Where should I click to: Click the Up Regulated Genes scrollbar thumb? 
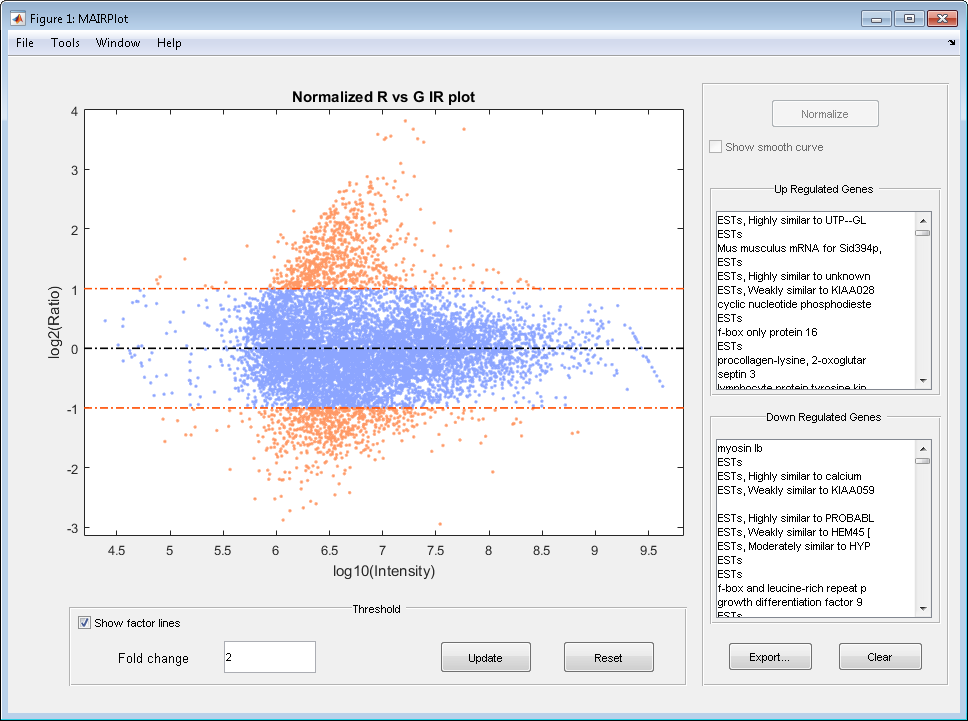coord(923,233)
